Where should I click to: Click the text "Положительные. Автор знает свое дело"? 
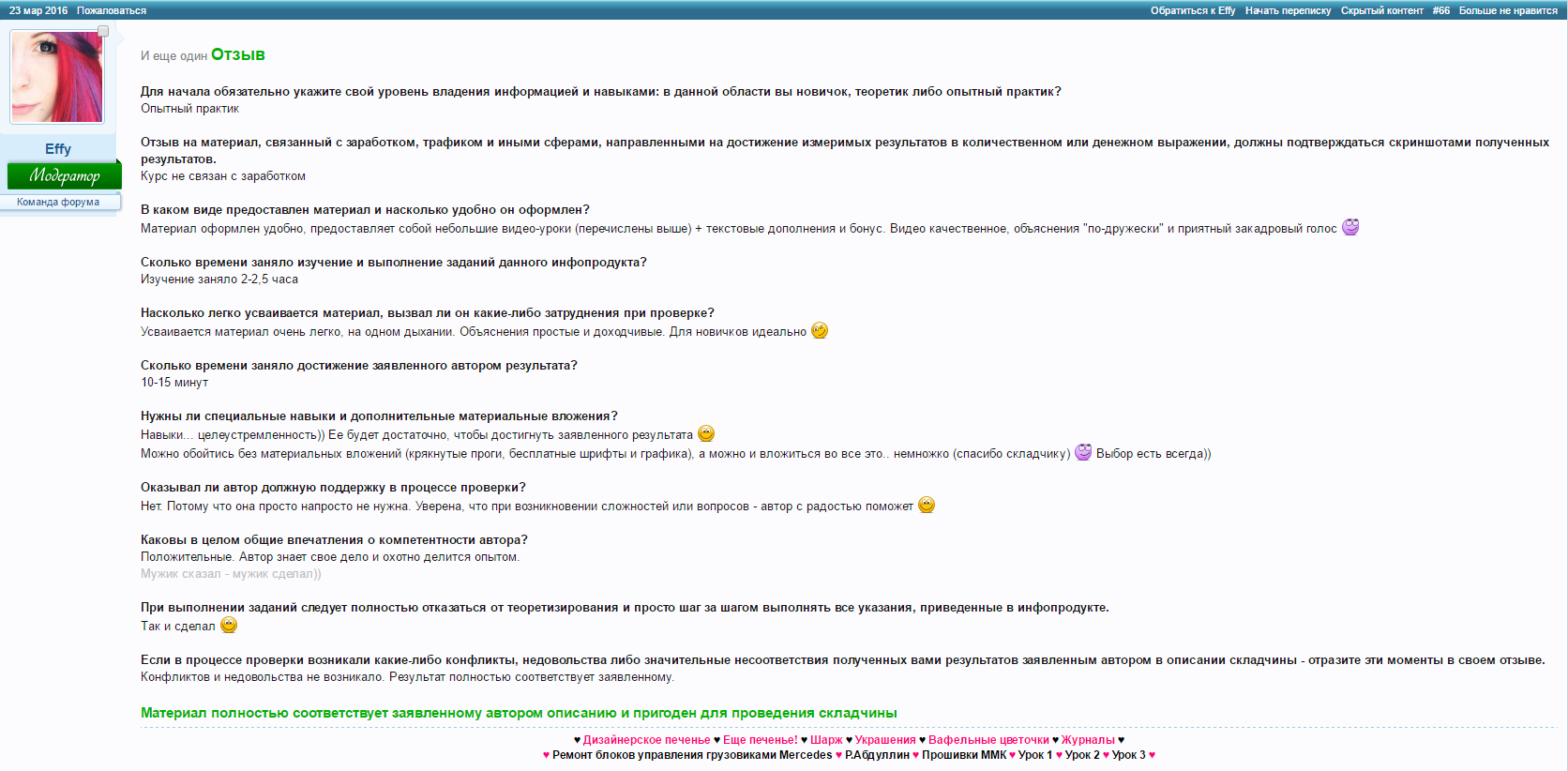tap(252, 557)
